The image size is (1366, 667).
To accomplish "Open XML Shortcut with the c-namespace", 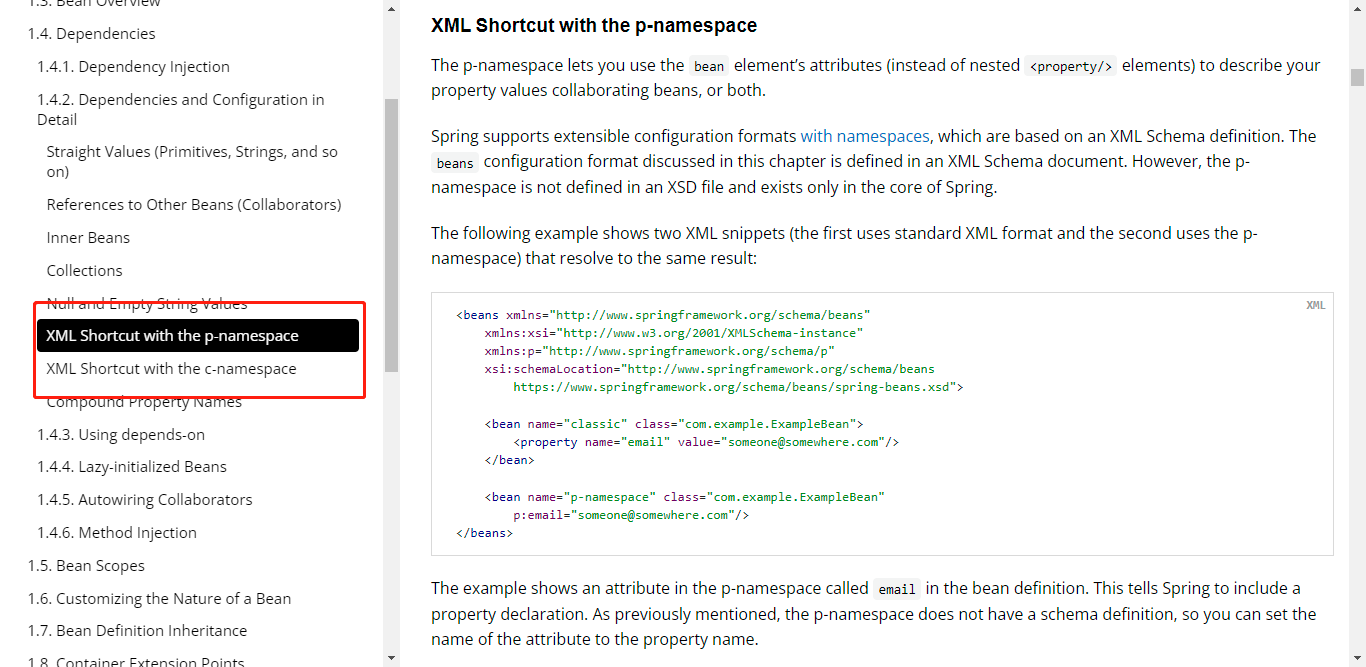I will pos(171,369).
